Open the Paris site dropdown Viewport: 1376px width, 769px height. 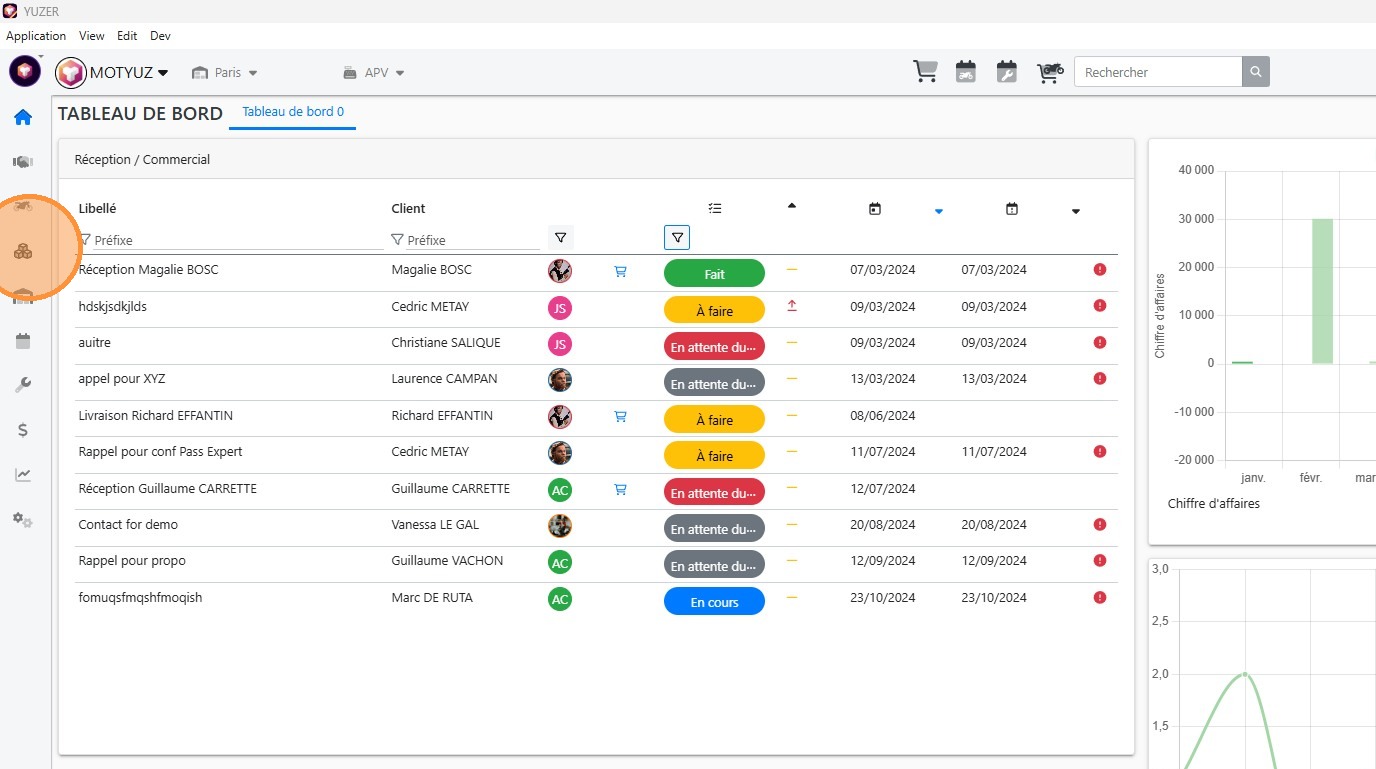tap(225, 73)
